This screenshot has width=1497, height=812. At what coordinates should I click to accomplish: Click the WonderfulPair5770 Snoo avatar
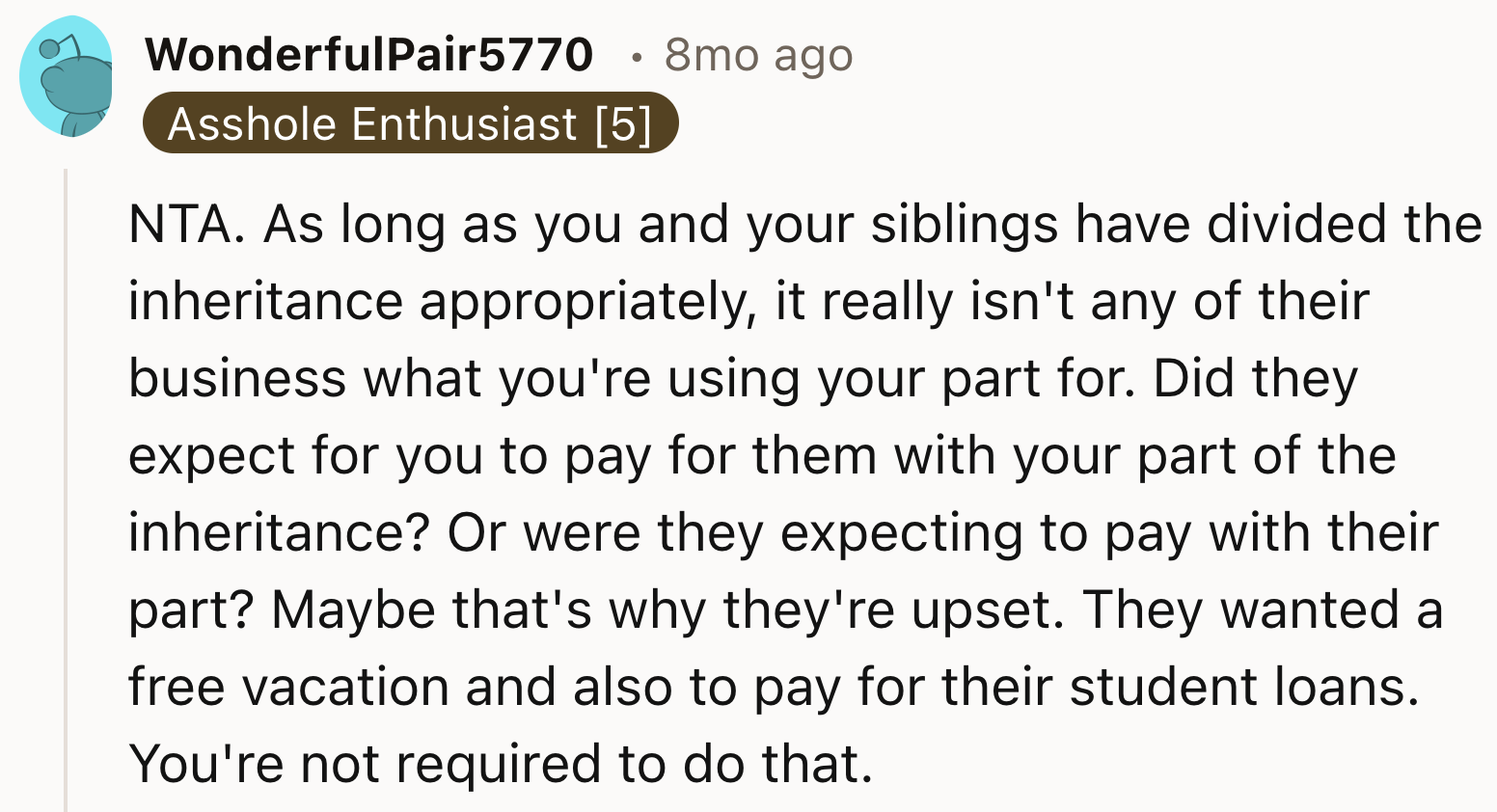click(66, 78)
